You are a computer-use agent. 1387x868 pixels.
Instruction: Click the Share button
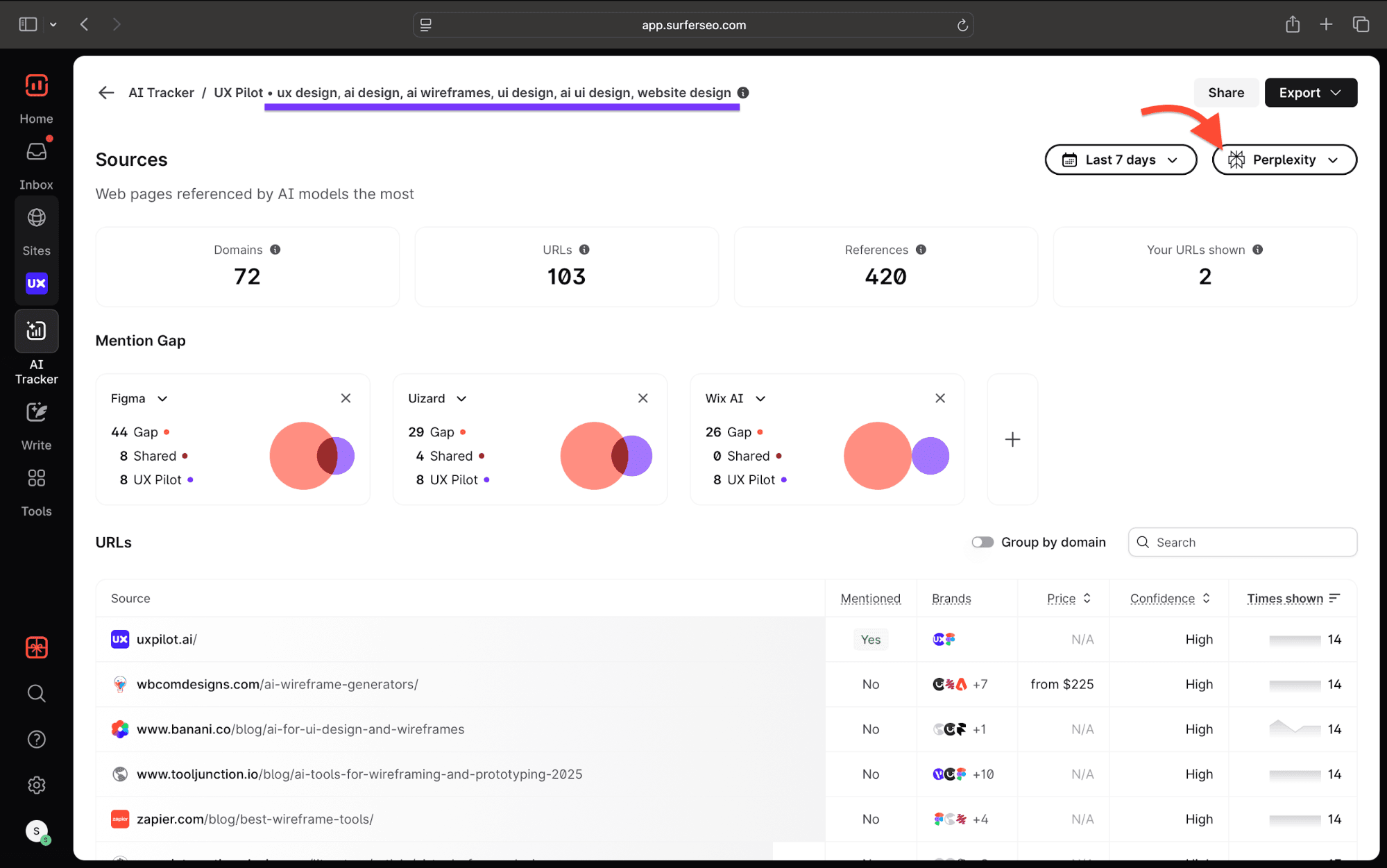click(x=1226, y=92)
